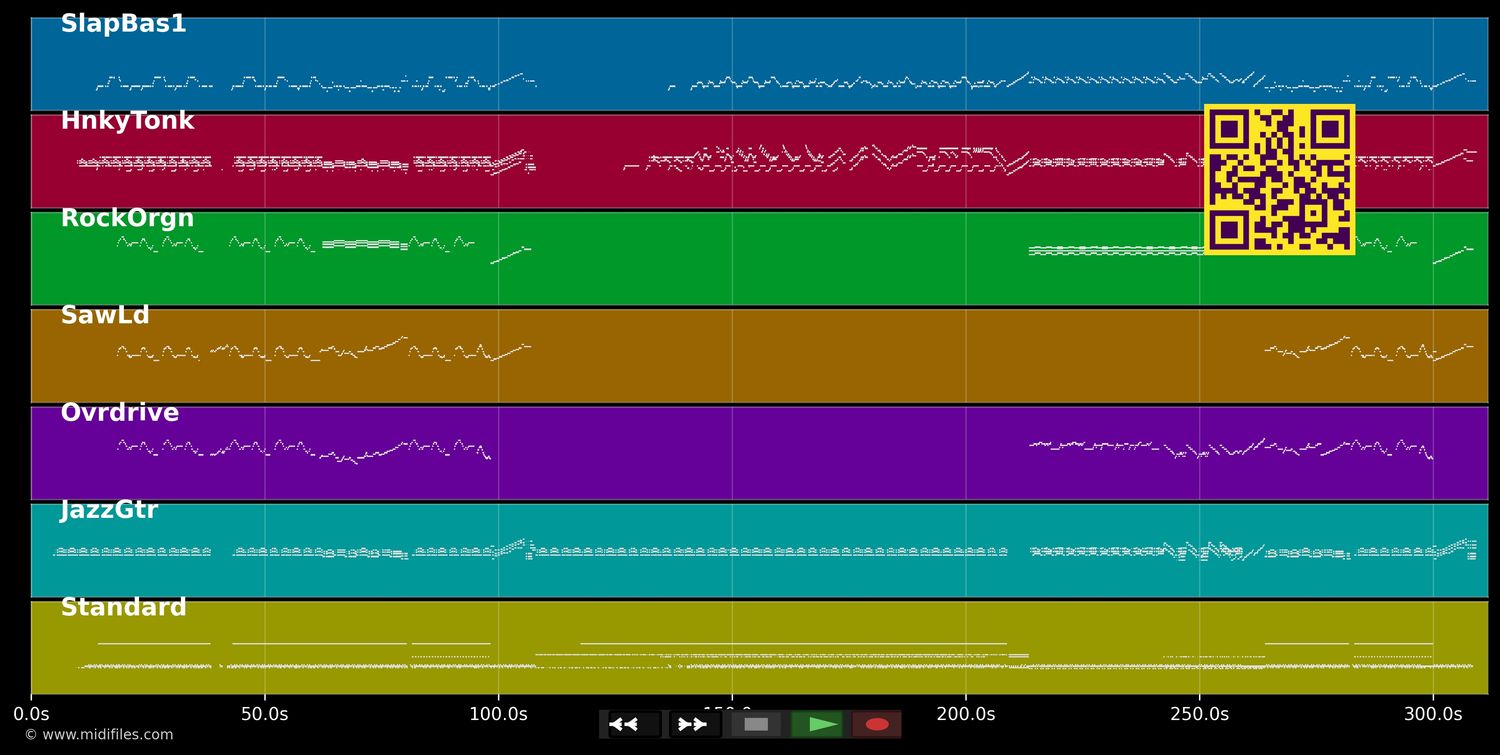Viewport: 1500px width, 755px height.
Task: Select the JazzGtr track label
Action: [109, 510]
